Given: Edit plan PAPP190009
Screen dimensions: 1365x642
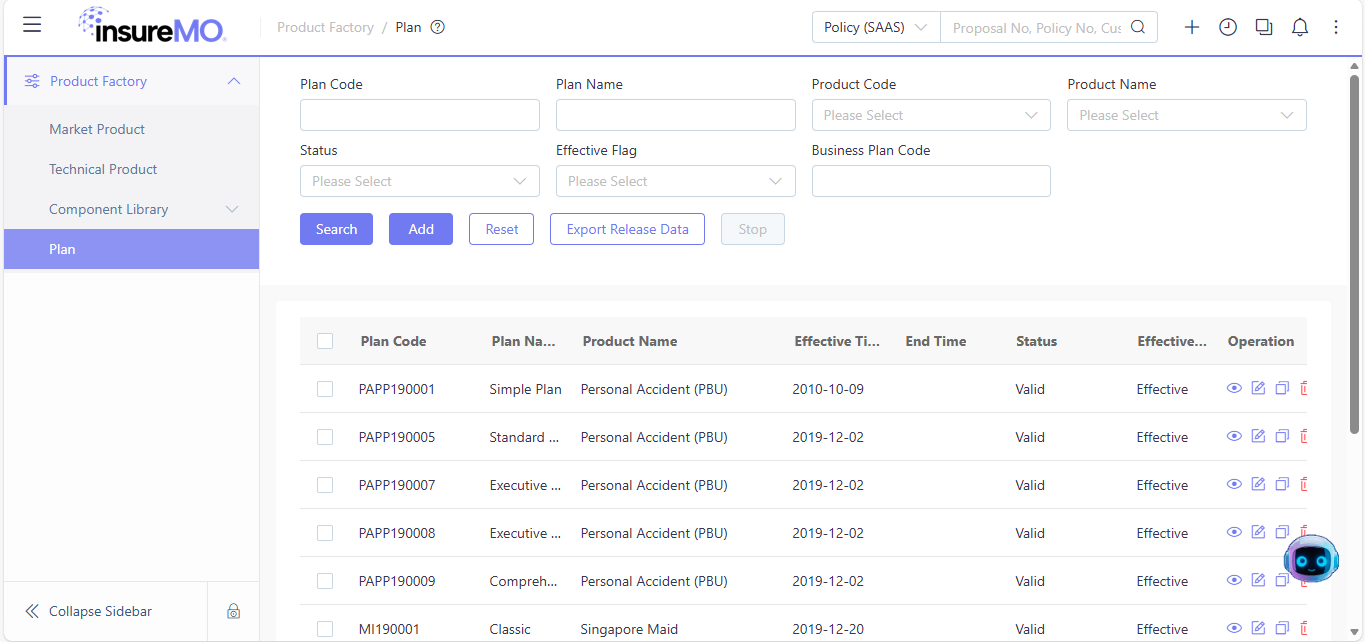Looking at the screenshot, I should tap(1258, 580).
